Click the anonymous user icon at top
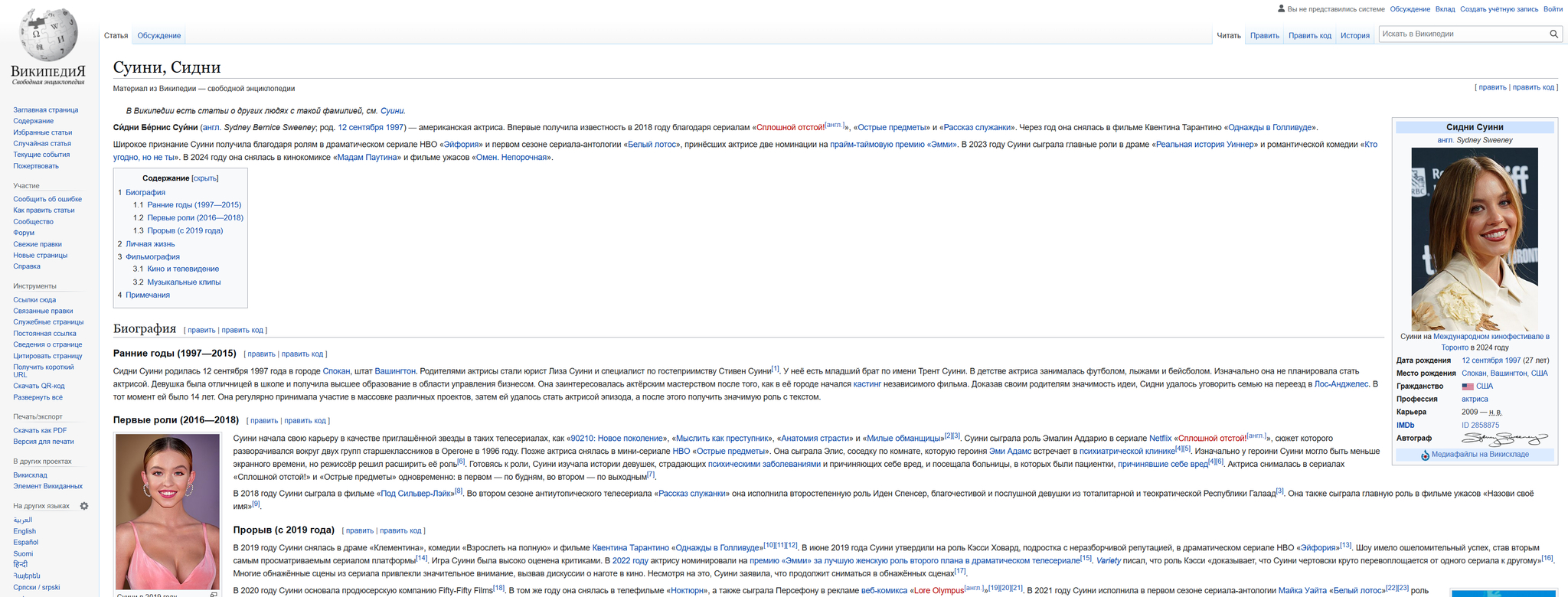1568x597 pixels. coord(1281,9)
